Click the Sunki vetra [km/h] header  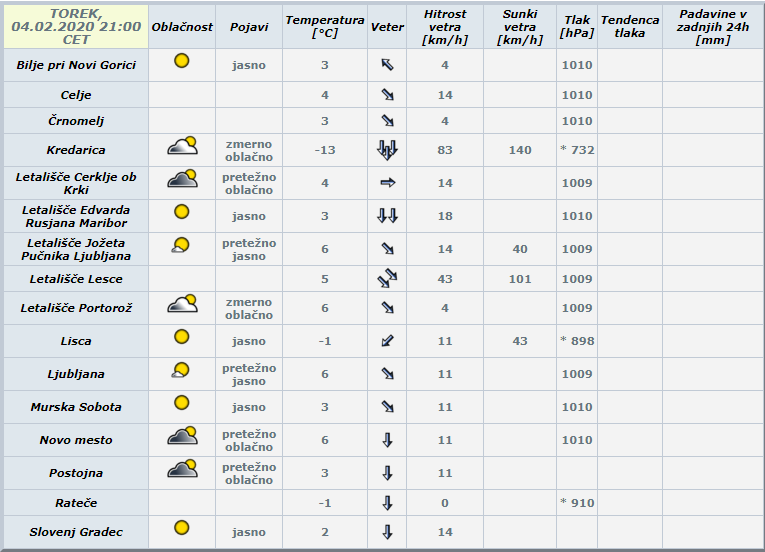[x=520, y=27]
